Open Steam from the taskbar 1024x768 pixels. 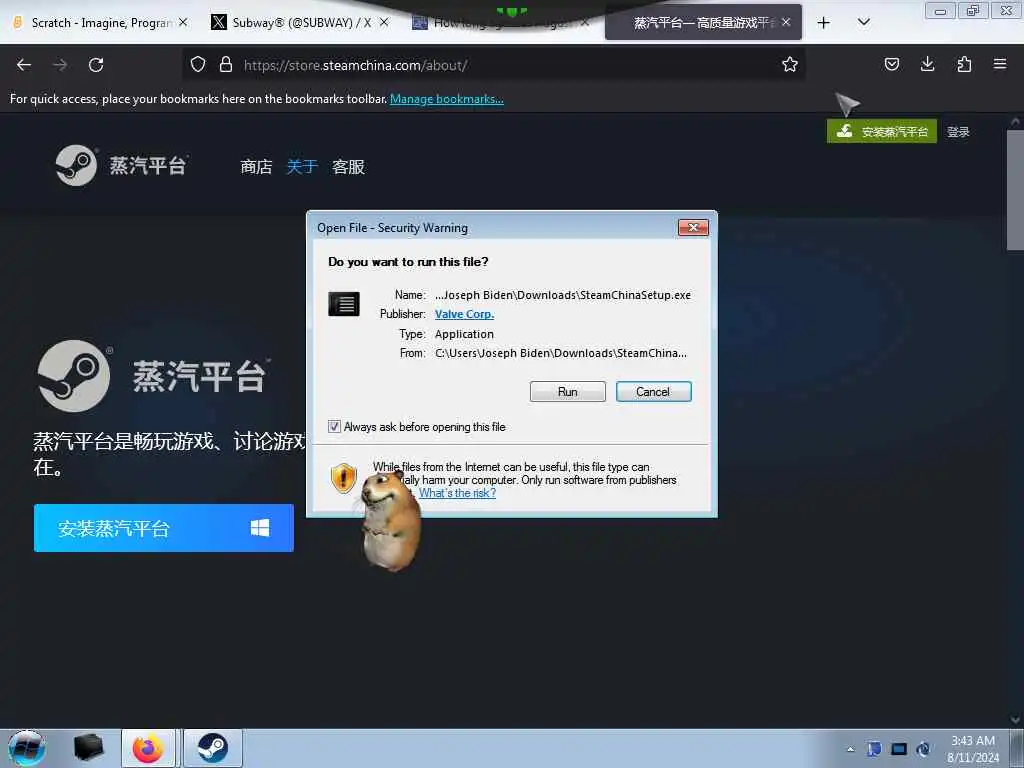213,748
